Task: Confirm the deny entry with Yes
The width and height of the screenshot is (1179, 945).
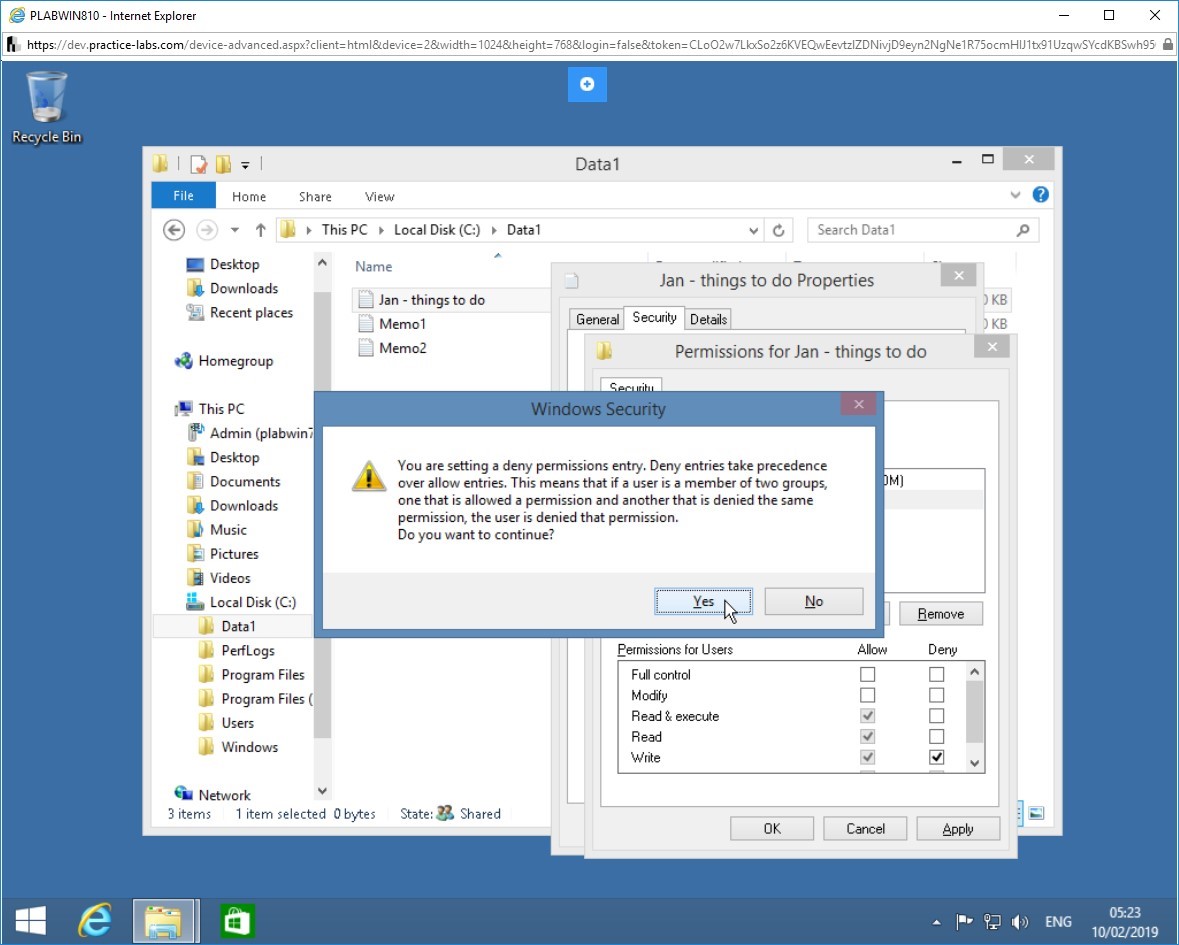Action: (x=703, y=601)
